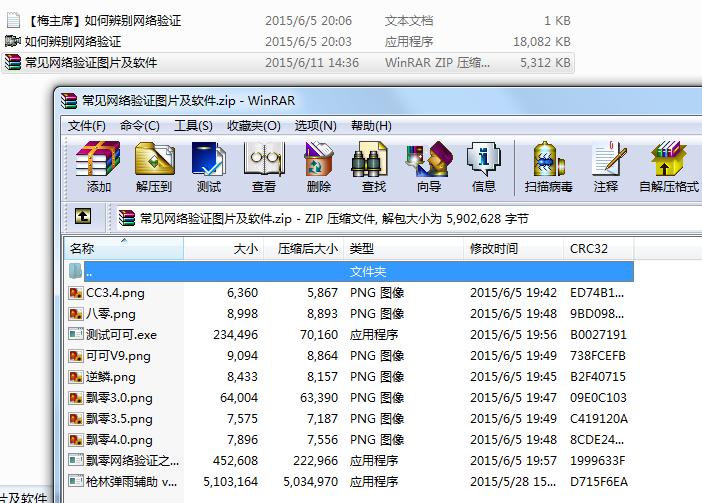Select file 逆鳞.png
The width and height of the screenshot is (702, 503).
pyautogui.click(x=111, y=377)
